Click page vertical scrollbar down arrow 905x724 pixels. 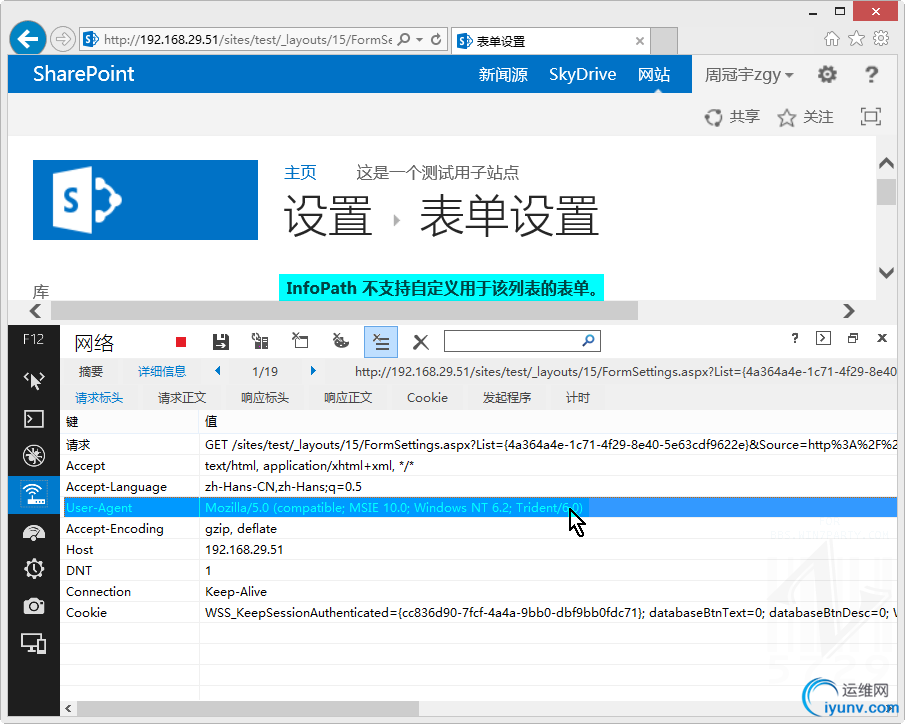[886, 273]
